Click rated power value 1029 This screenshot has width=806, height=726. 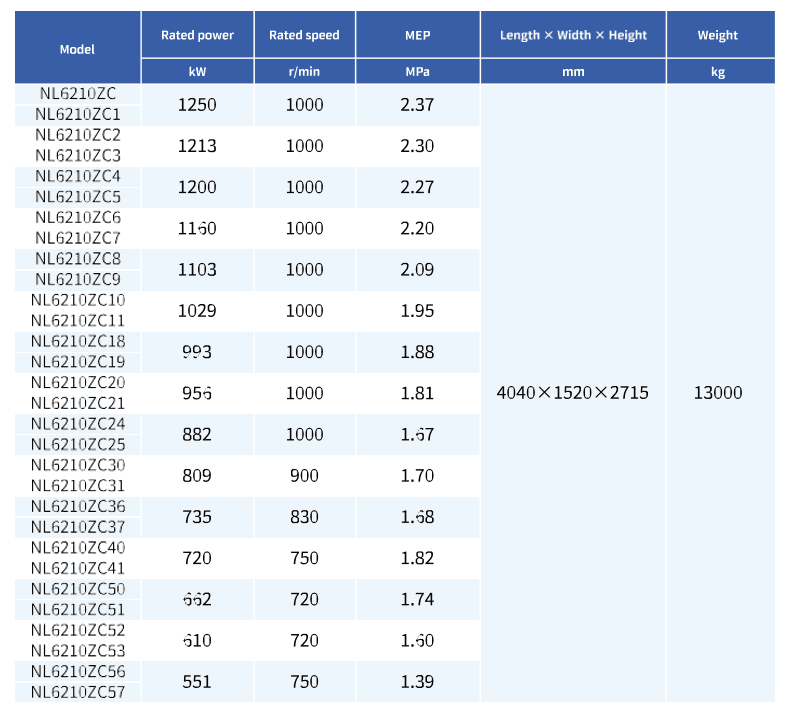click(197, 311)
